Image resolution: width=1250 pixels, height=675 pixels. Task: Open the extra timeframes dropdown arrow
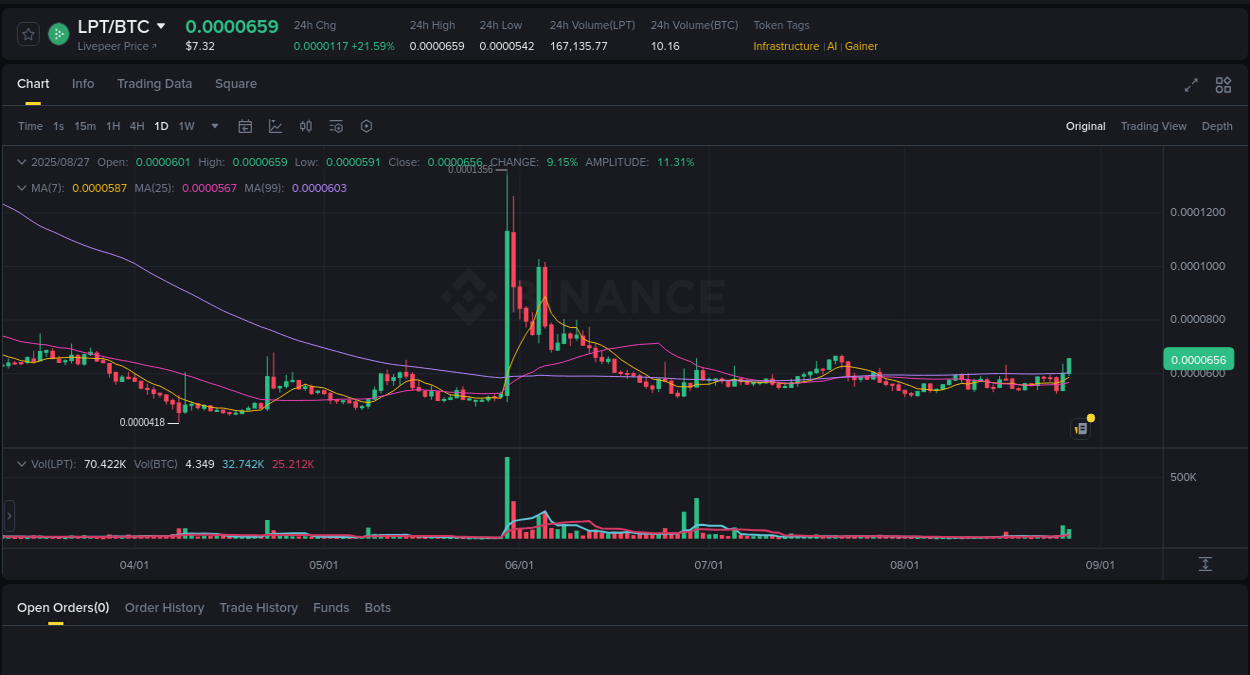[214, 126]
